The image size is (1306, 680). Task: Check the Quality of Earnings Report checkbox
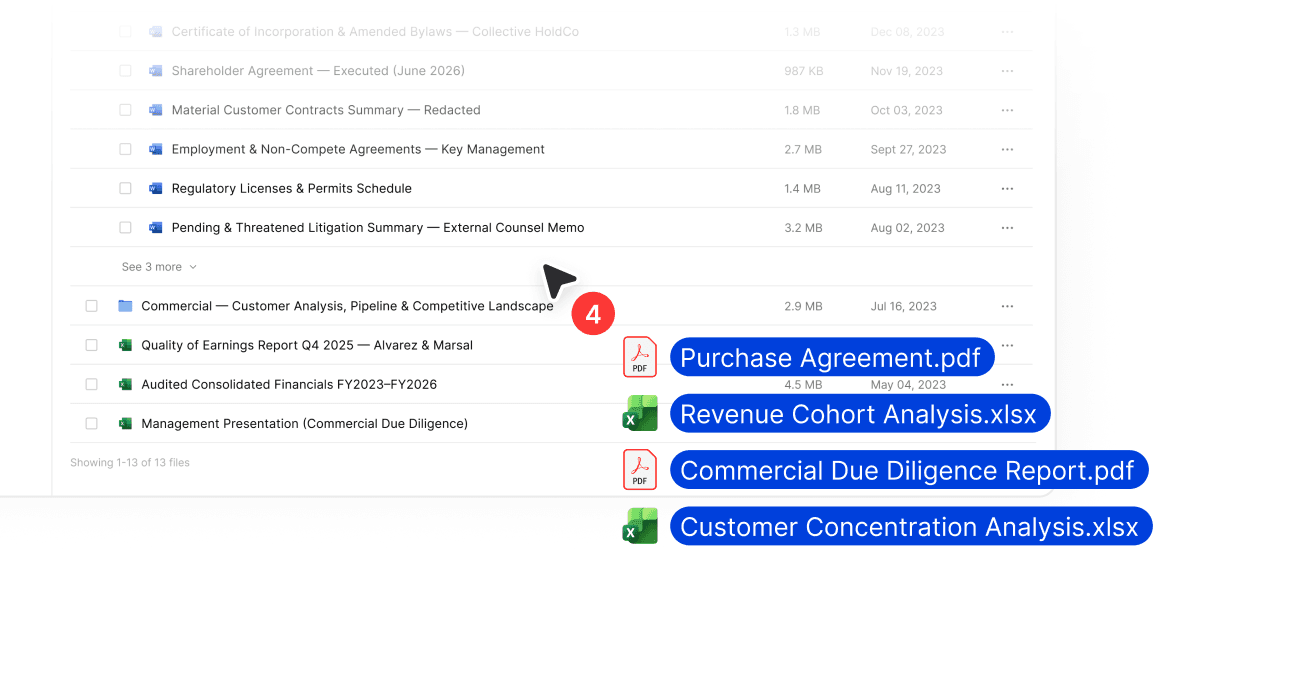(x=91, y=345)
